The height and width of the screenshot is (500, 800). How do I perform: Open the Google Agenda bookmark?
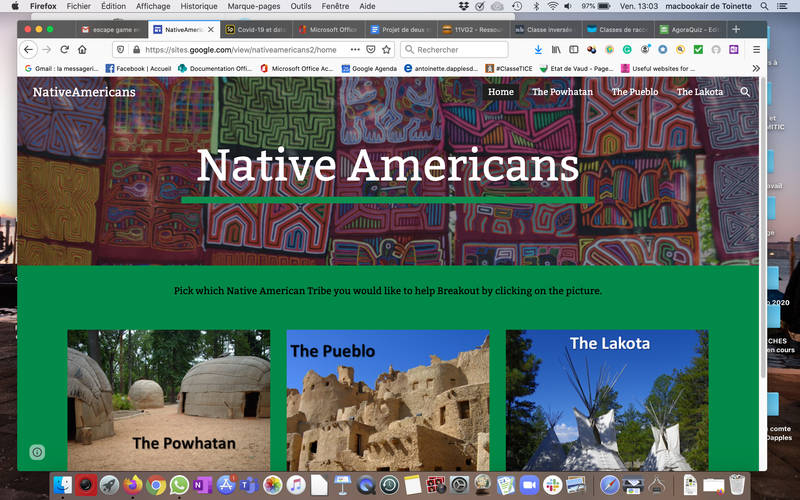pos(369,68)
